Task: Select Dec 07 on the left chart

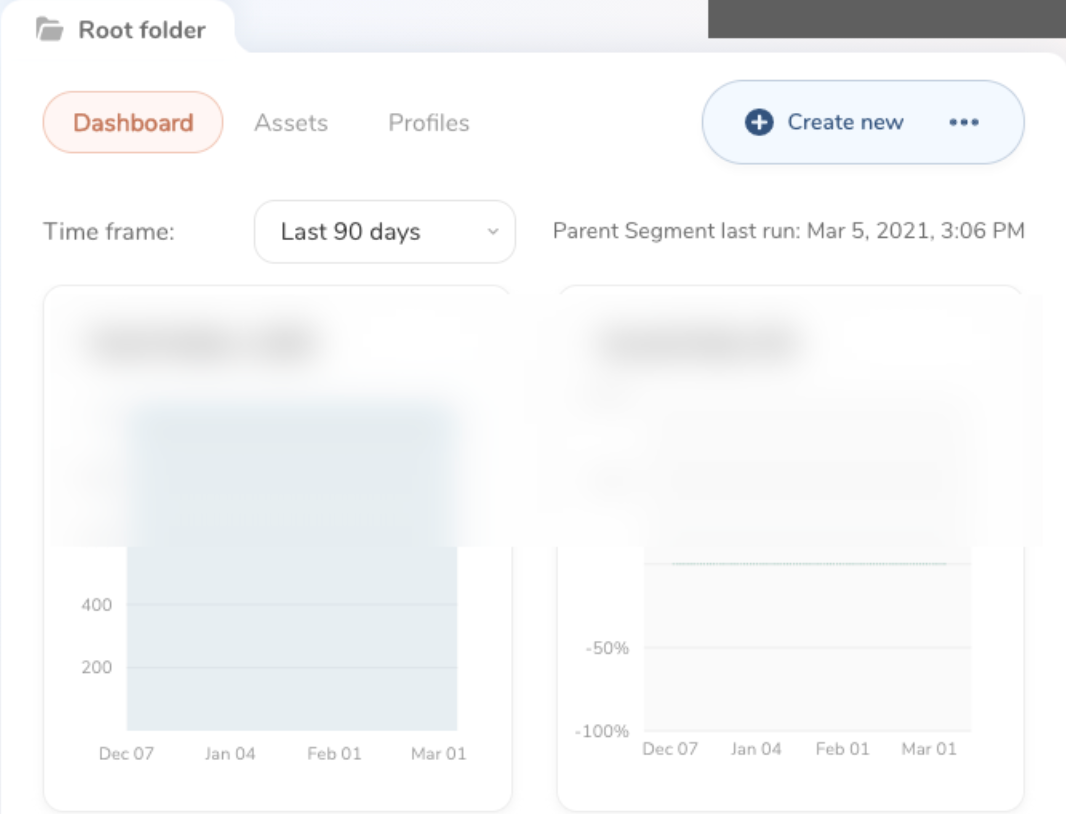Action: 126,754
